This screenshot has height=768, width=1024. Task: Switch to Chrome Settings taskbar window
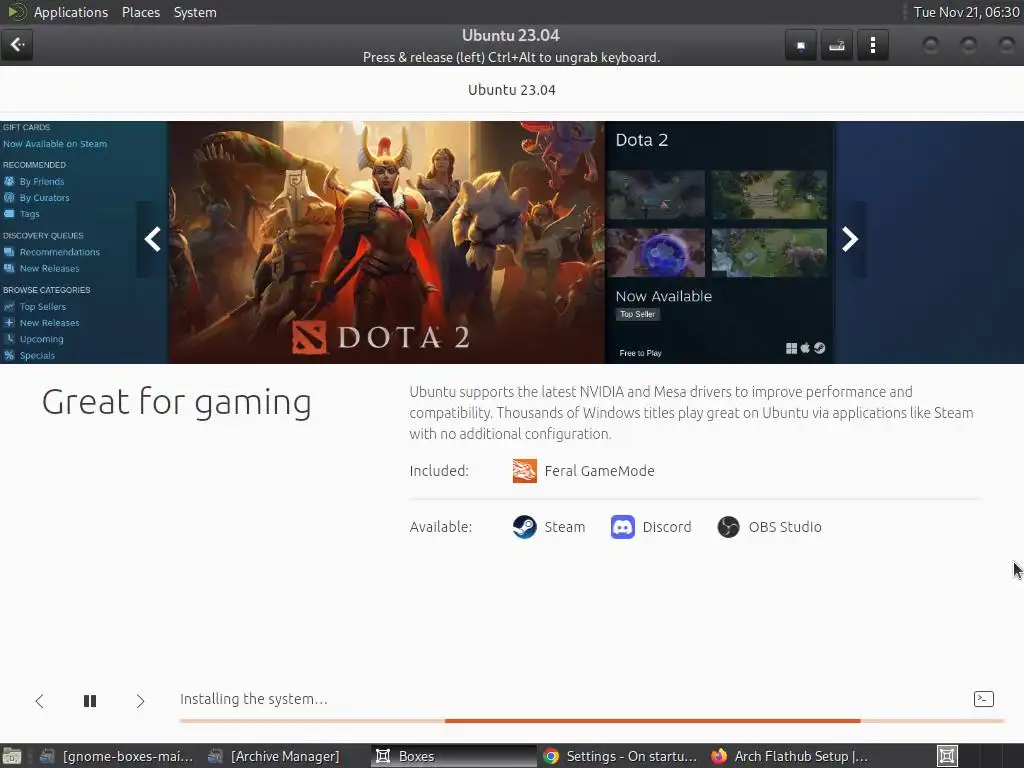tap(620, 756)
